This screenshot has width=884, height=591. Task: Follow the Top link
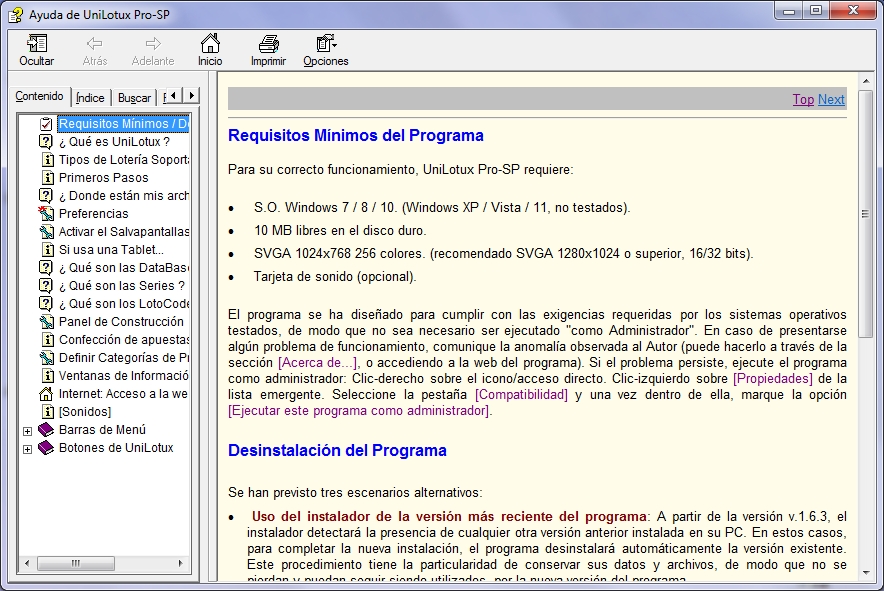(803, 99)
